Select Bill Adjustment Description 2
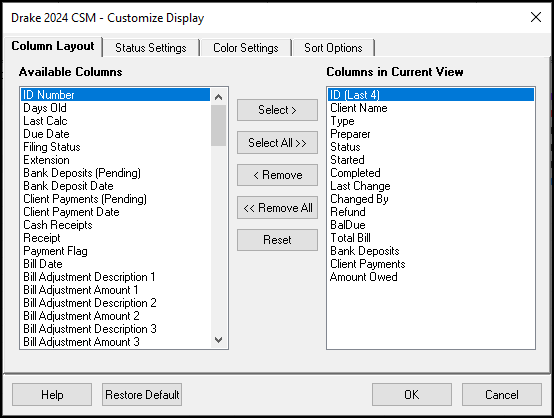This screenshot has width=554, height=418. [x=115, y=303]
